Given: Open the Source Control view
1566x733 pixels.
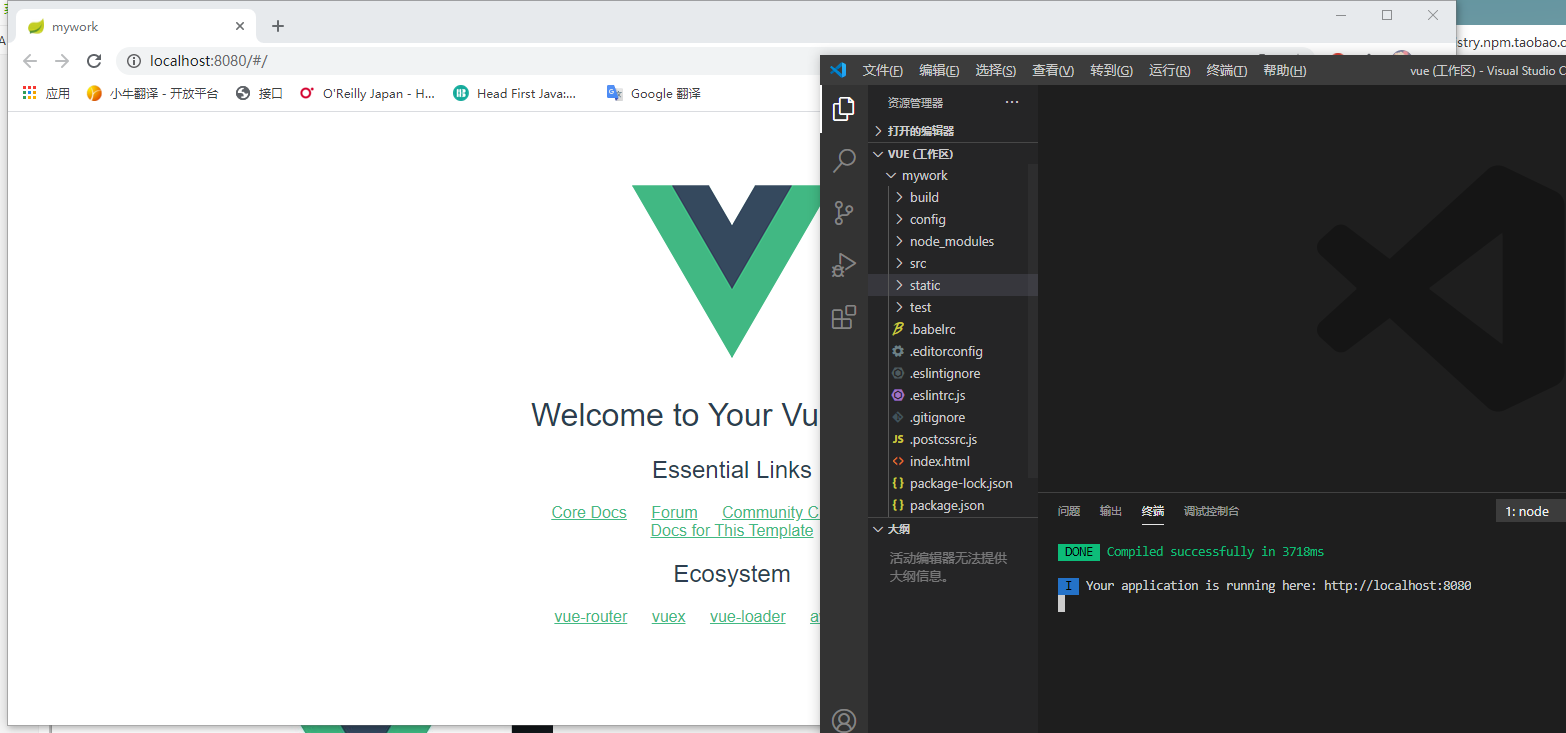Looking at the screenshot, I should click(844, 213).
